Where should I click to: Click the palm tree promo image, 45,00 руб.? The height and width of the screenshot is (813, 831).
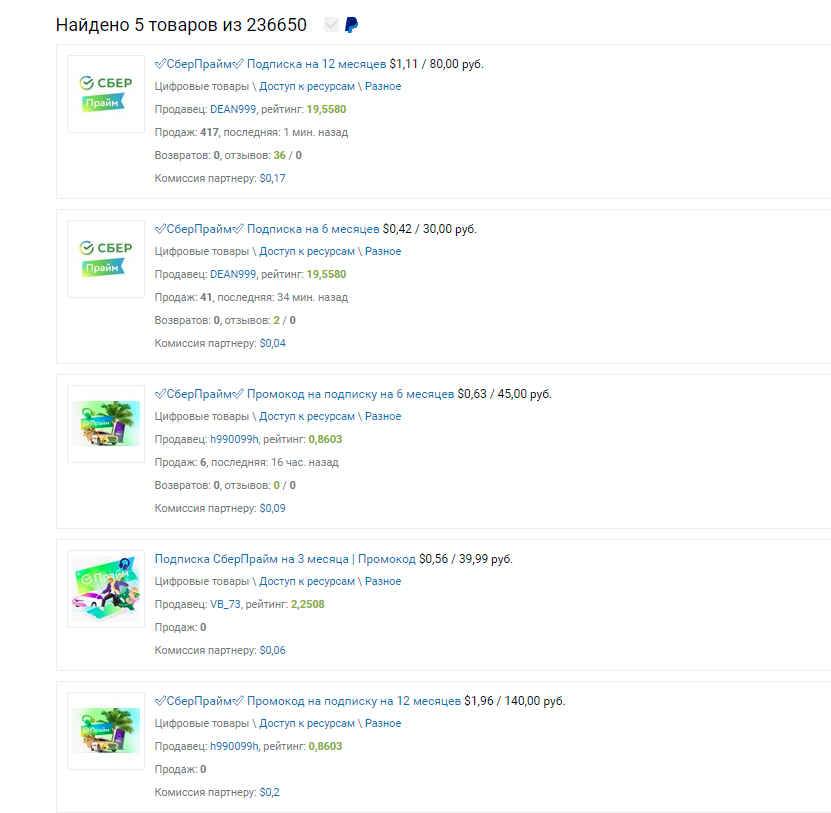106,424
